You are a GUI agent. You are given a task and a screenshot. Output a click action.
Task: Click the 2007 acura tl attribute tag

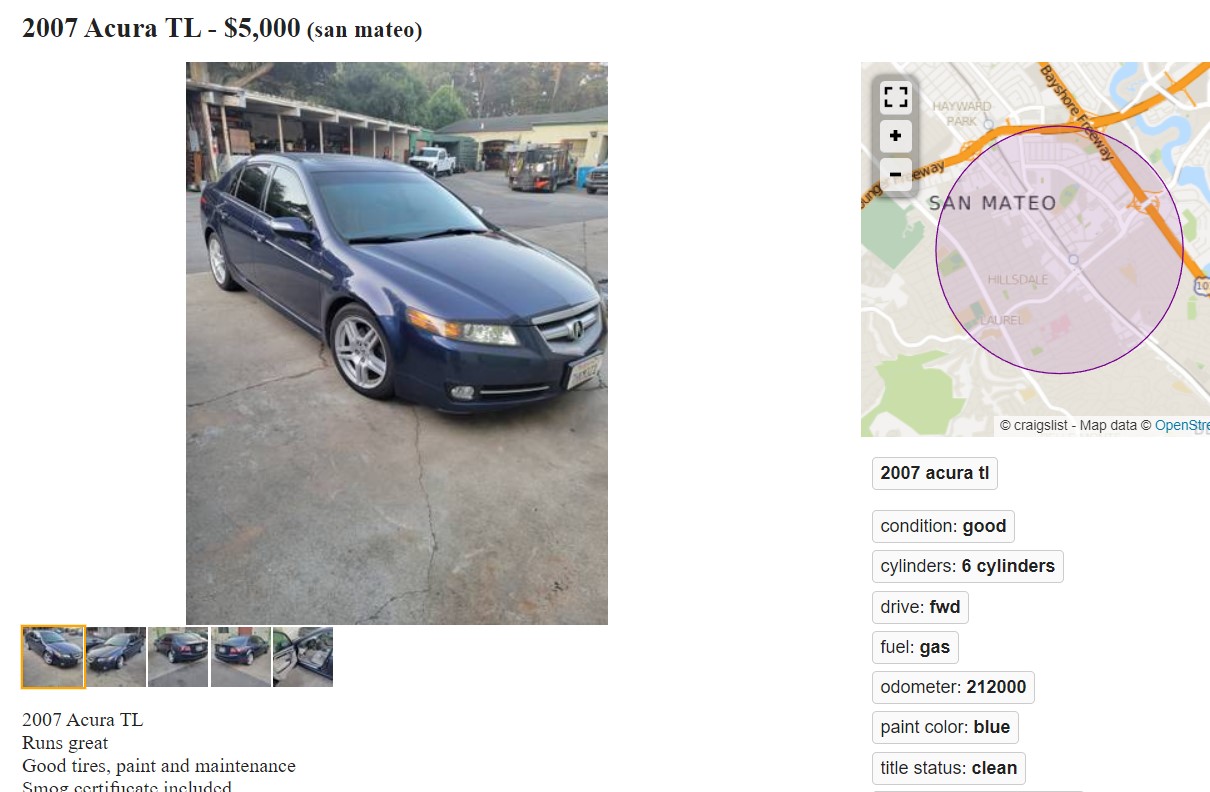pyautogui.click(x=935, y=473)
